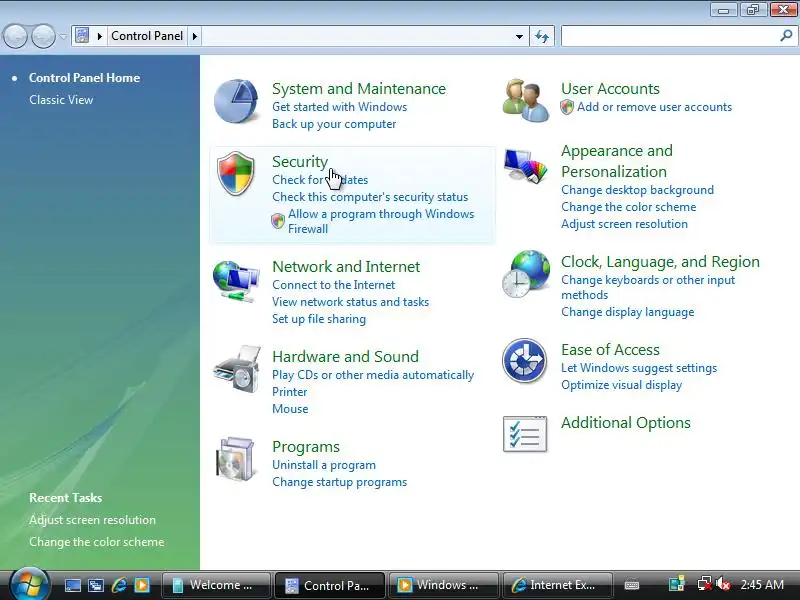
Task: Launch Windows Media Player from Quick Launch
Action: (142, 585)
